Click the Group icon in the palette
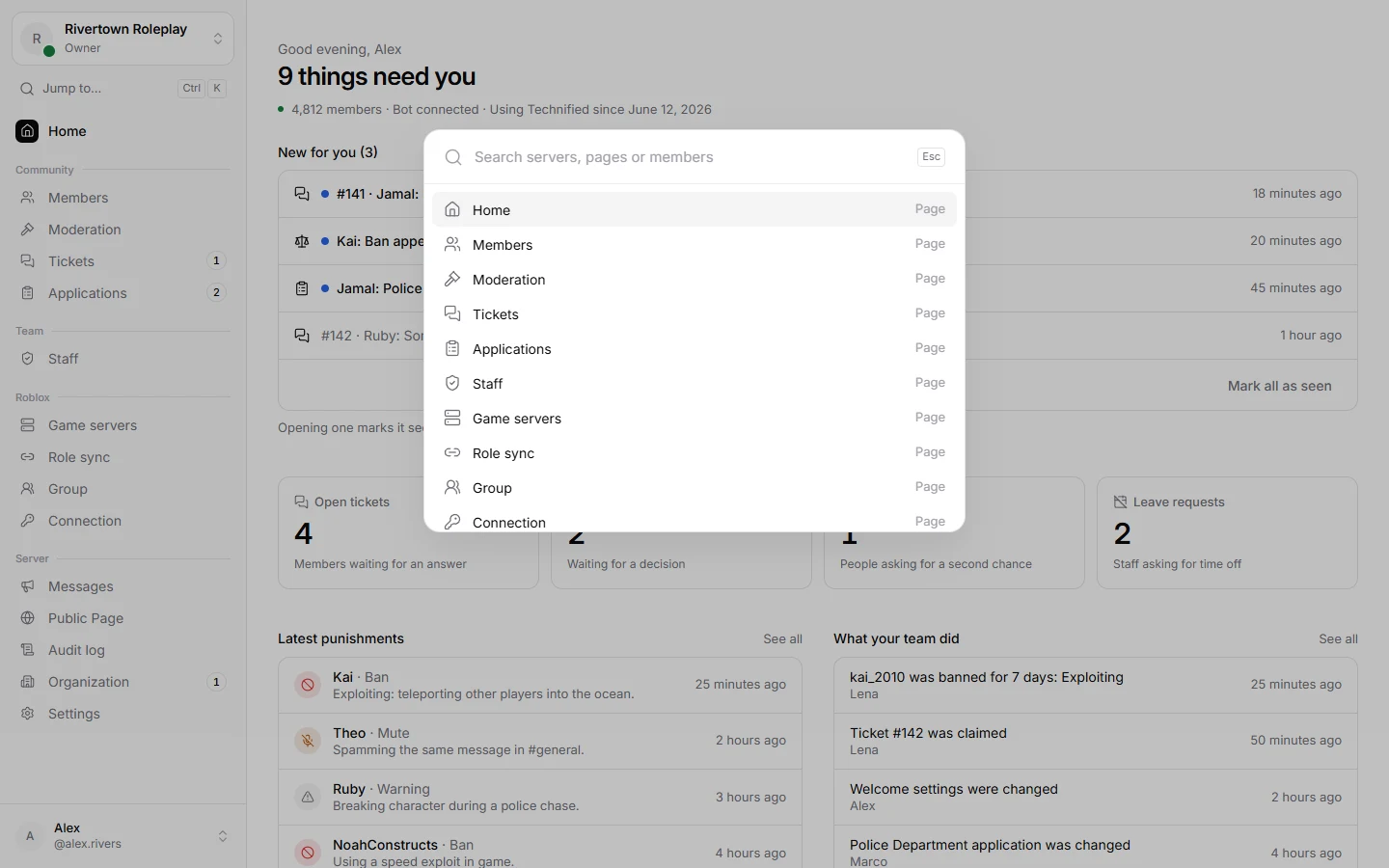The height and width of the screenshot is (868, 1389). (x=452, y=487)
